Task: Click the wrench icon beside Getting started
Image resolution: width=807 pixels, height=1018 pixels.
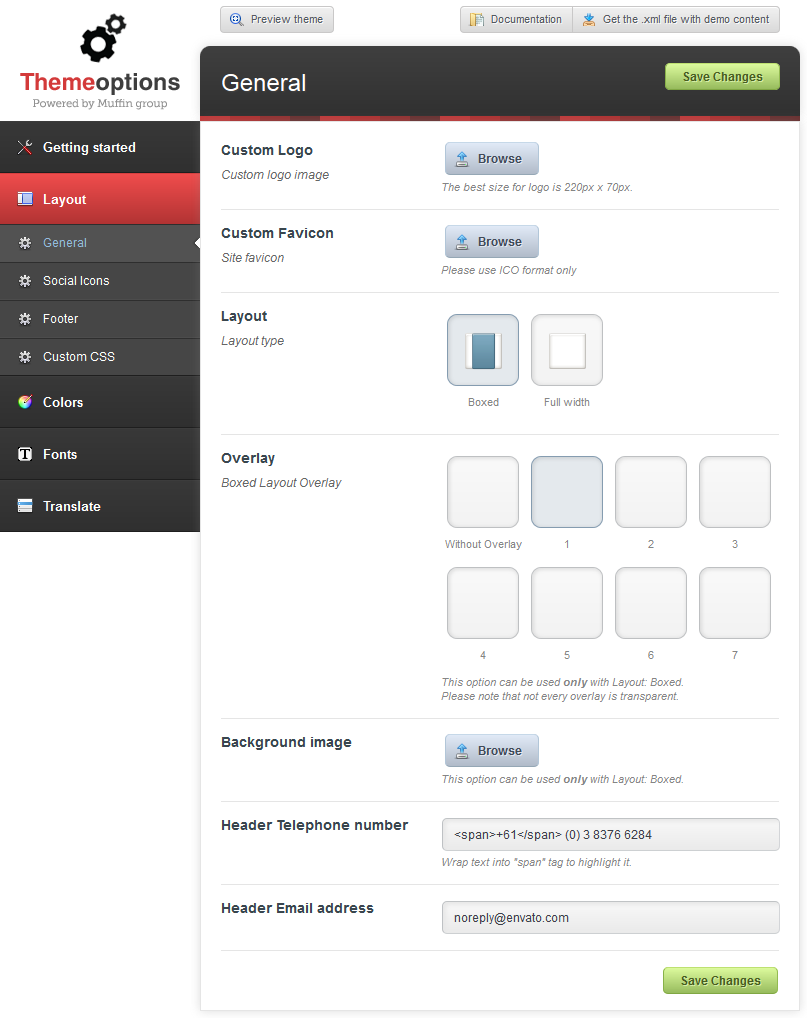Action: pyautogui.click(x=25, y=148)
